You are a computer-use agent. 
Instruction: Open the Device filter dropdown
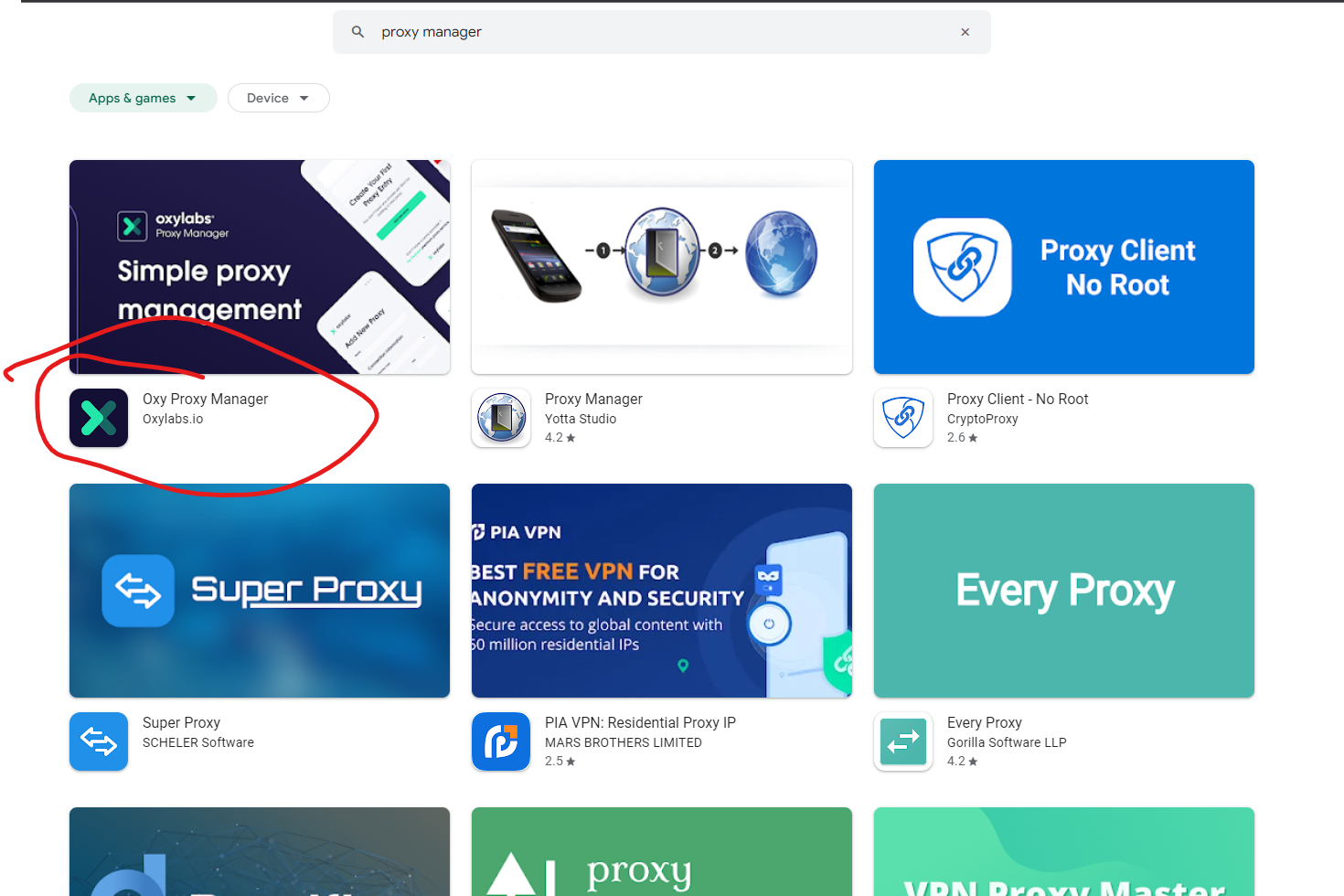point(278,98)
